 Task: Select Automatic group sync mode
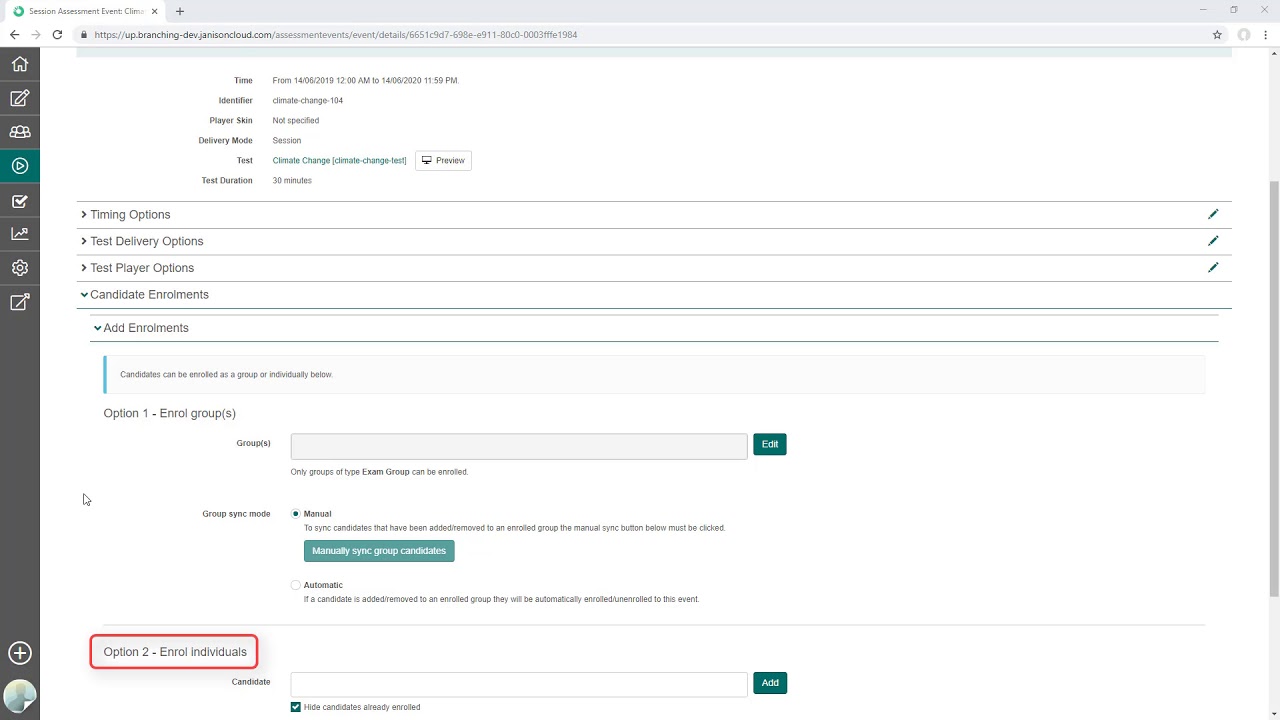295,585
